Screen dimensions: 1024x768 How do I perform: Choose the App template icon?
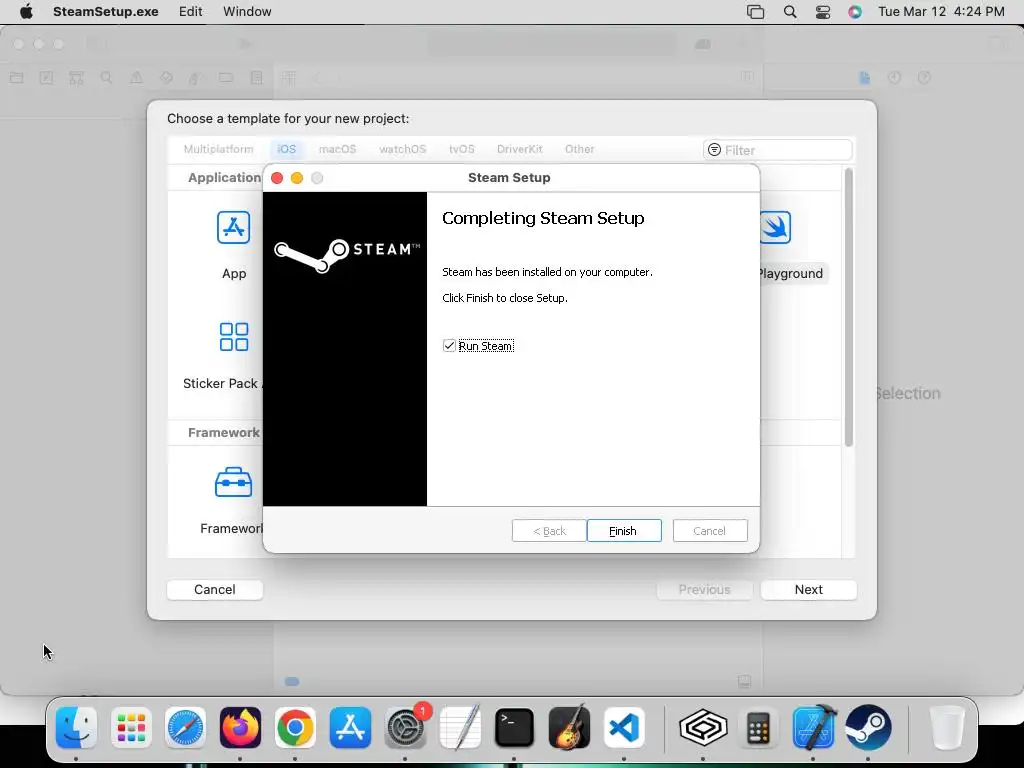click(x=234, y=228)
